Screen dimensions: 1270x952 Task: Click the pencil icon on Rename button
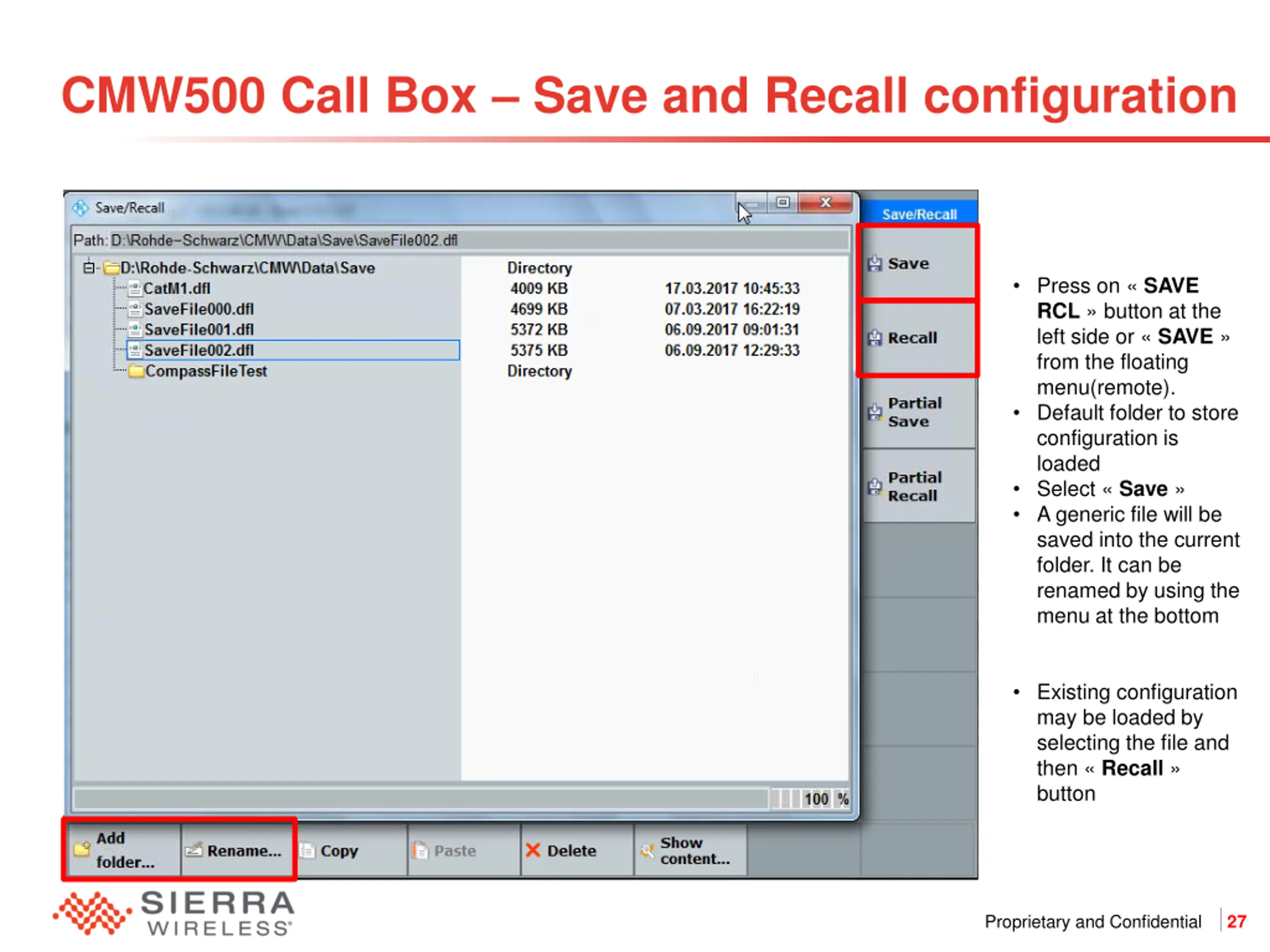pyautogui.click(x=193, y=849)
